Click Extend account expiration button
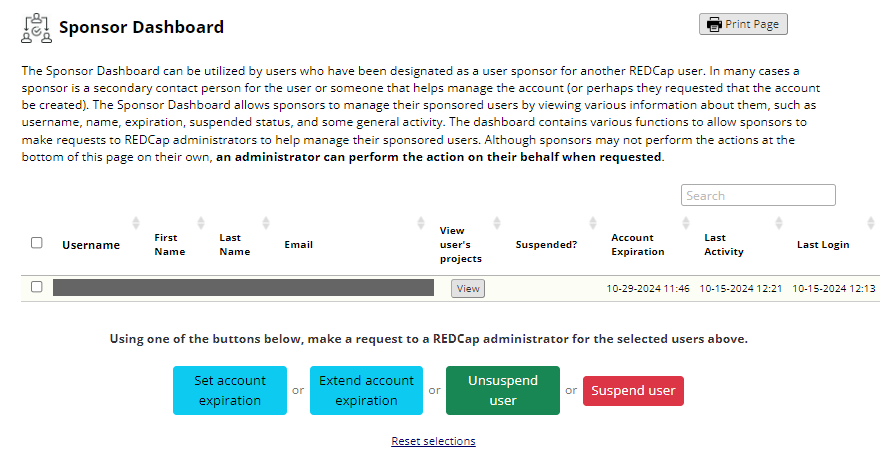The width and height of the screenshot is (888, 453). coord(367,390)
